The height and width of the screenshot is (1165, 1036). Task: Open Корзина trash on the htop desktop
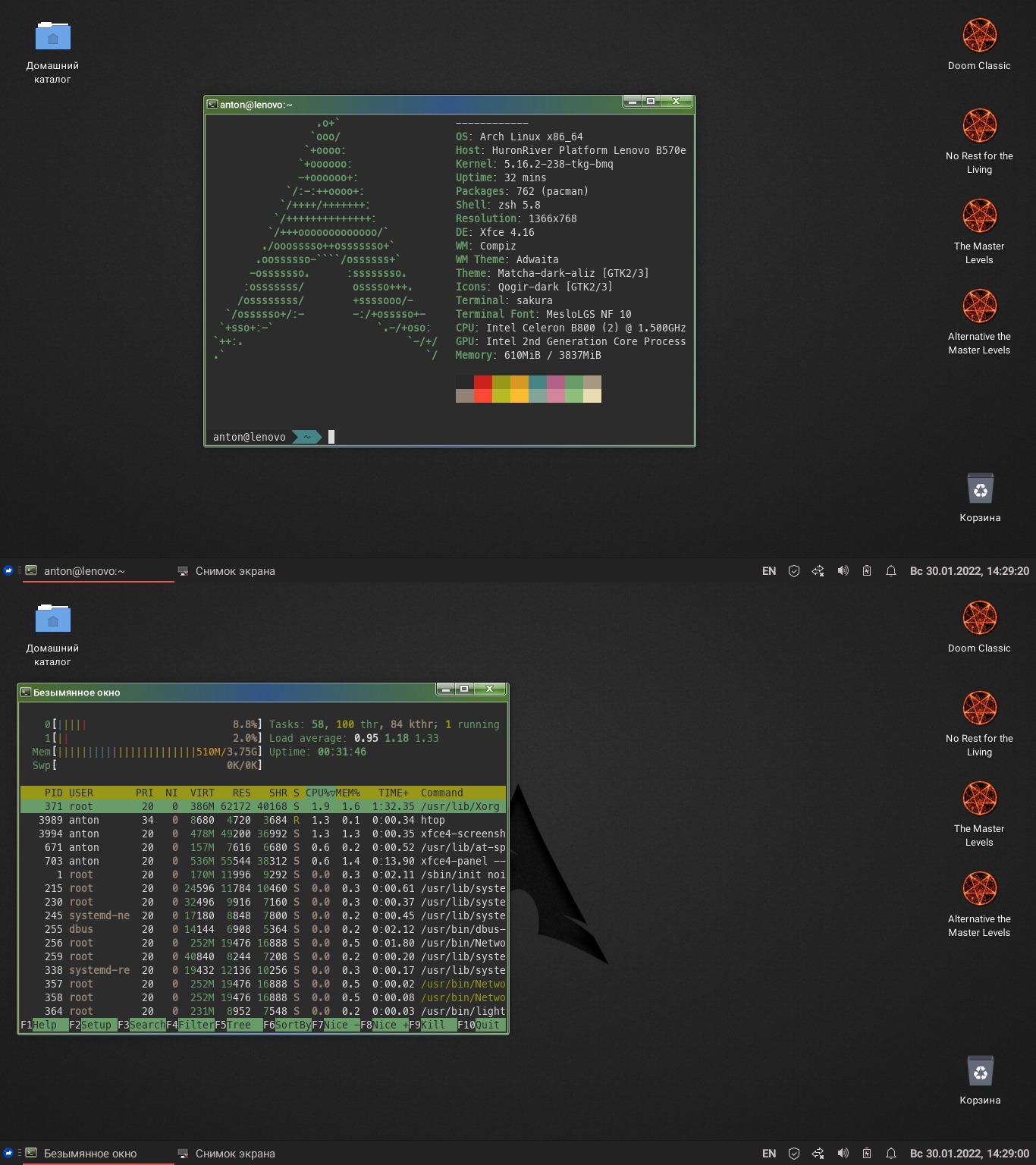(980, 1080)
